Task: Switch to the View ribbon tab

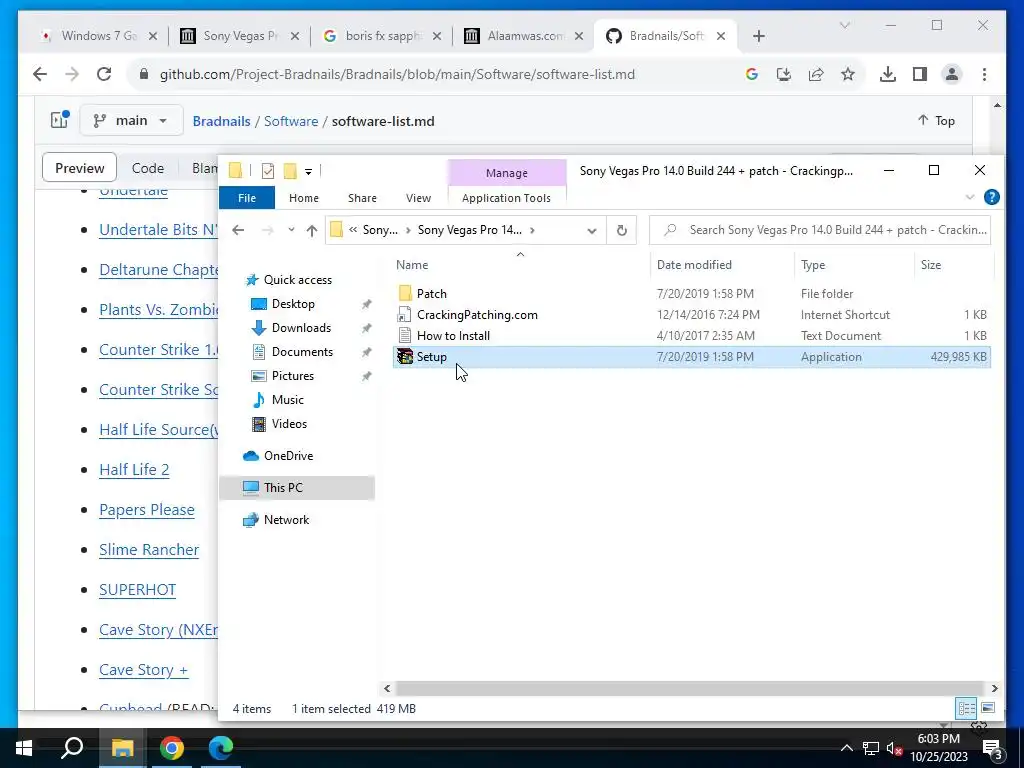Action: pos(418,198)
